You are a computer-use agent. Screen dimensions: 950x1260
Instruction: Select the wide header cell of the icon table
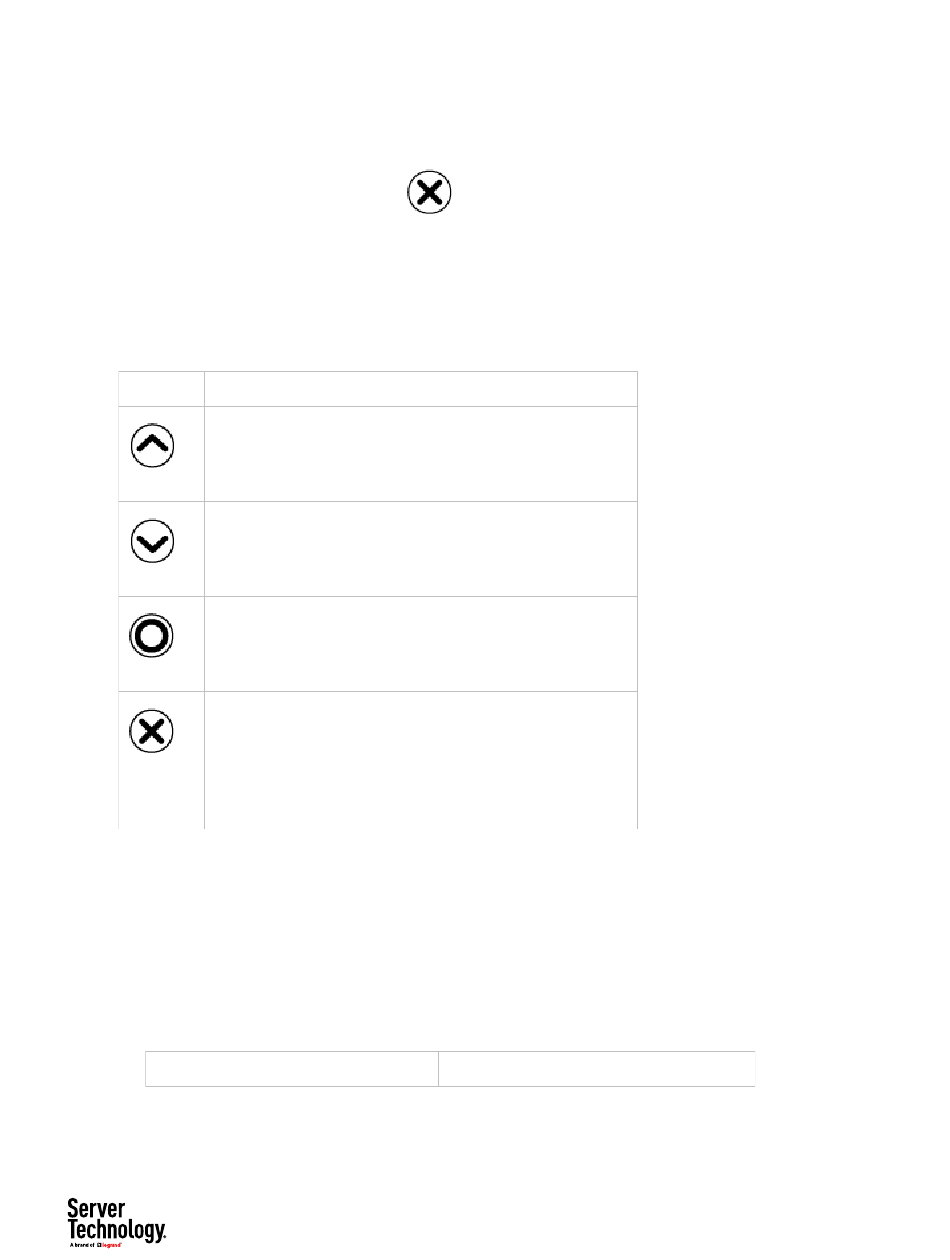[421, 389]
